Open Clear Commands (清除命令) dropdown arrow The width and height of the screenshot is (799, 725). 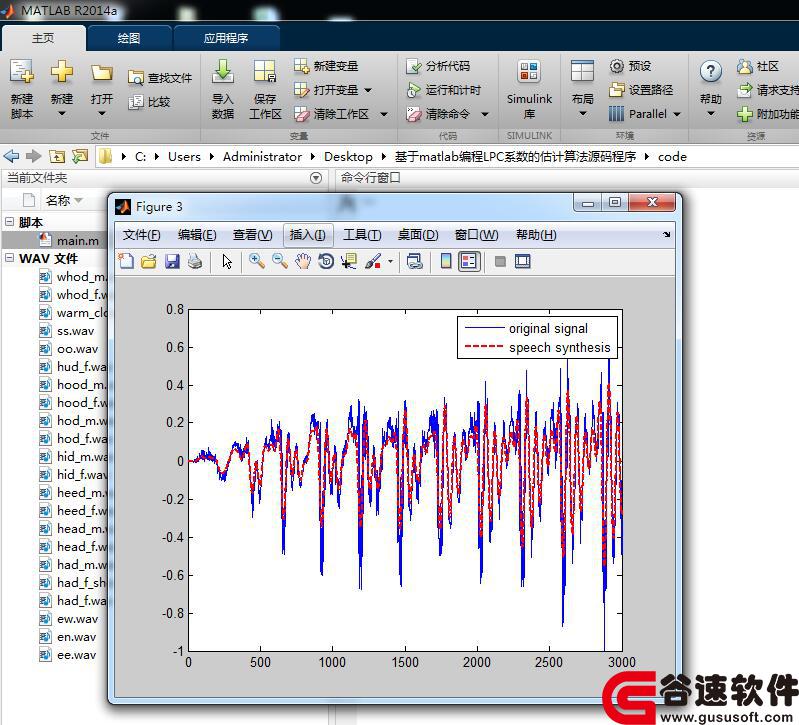tap(485, 115)
